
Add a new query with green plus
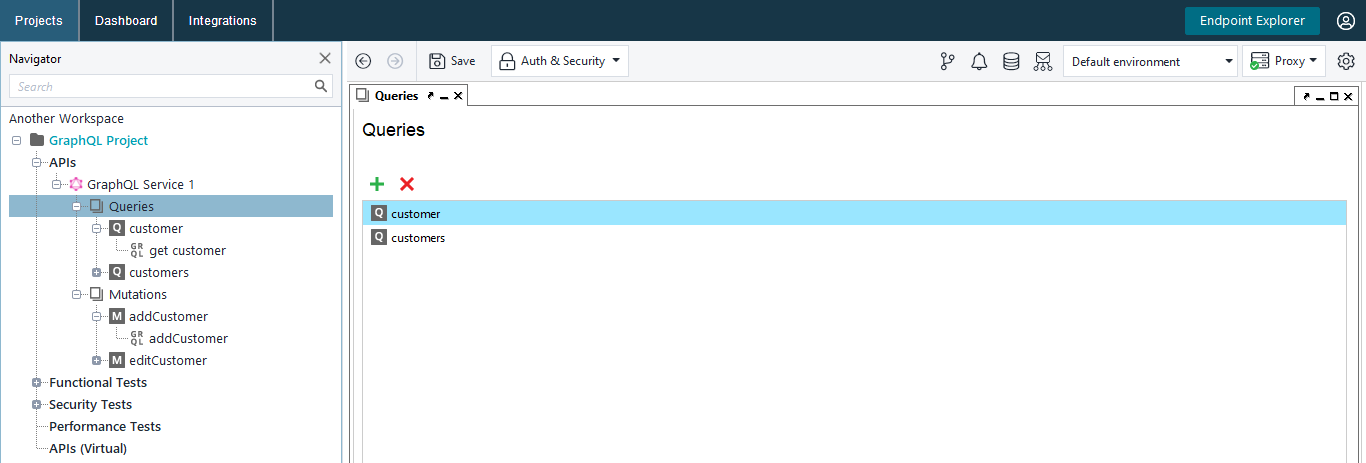377,184
